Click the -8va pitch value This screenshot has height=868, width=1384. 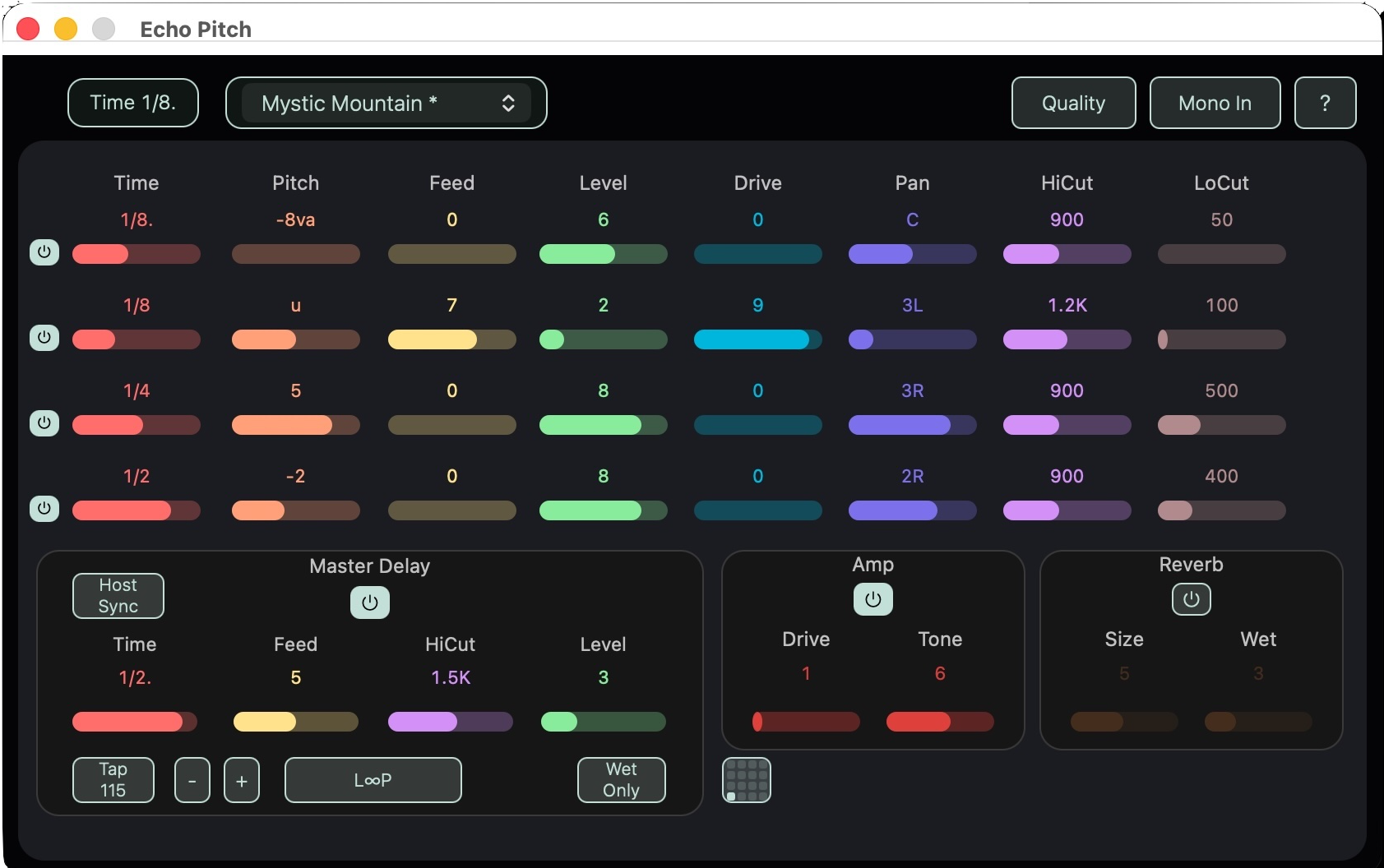[296, 220]
